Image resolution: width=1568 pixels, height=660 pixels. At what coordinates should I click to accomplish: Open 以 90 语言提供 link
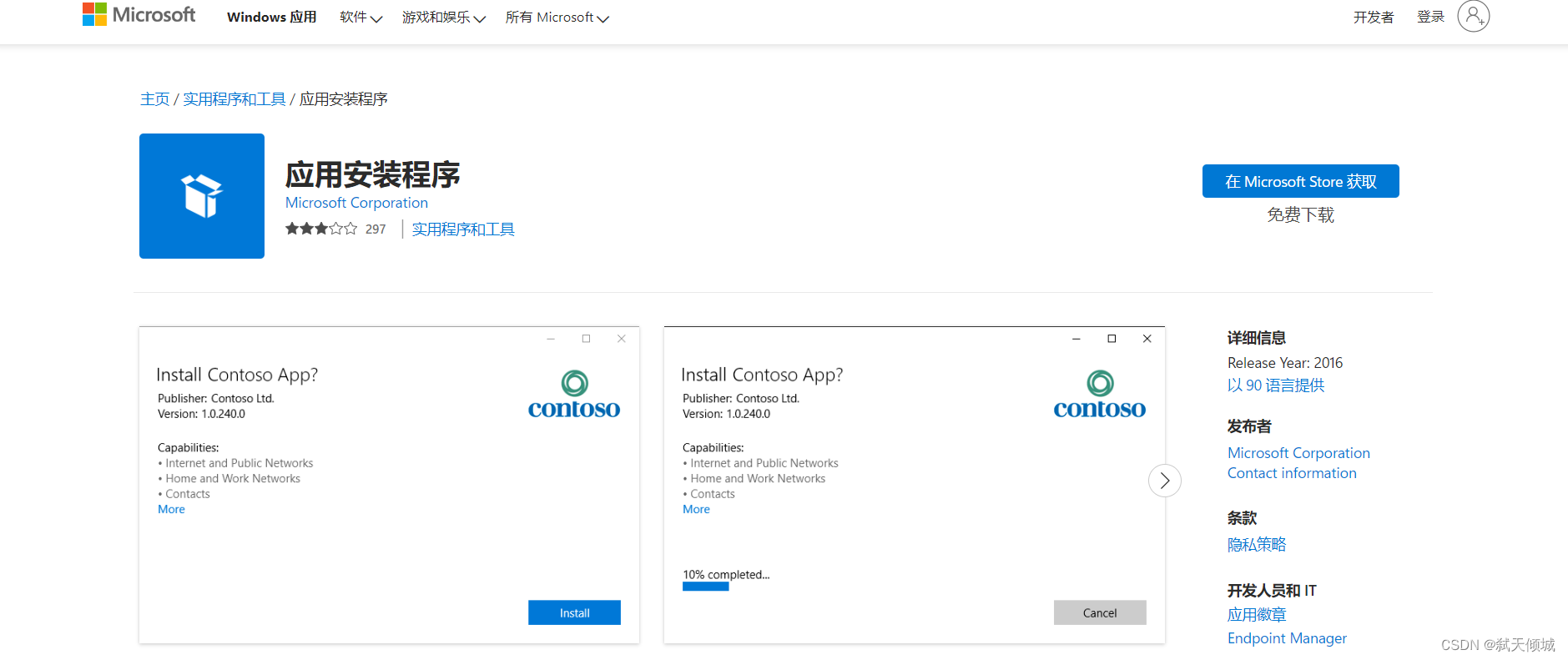(x=1276, y=385)
